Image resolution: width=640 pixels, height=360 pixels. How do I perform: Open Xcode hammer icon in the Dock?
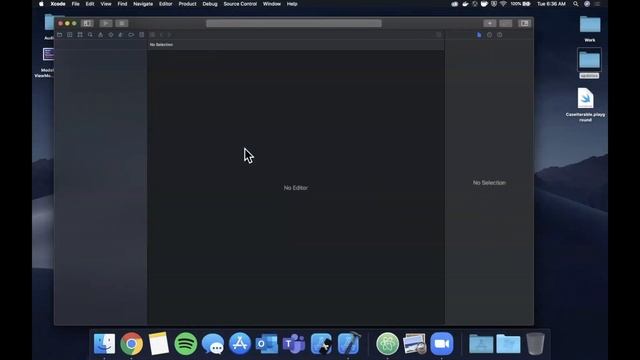tap(348, 344)
